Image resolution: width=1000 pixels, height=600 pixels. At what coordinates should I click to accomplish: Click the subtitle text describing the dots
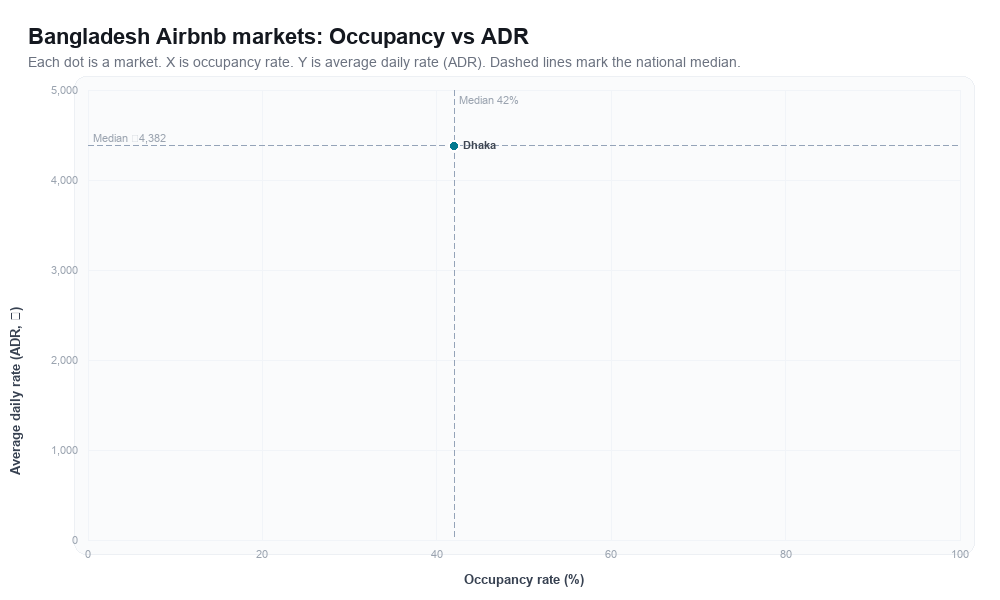[384, 62]
